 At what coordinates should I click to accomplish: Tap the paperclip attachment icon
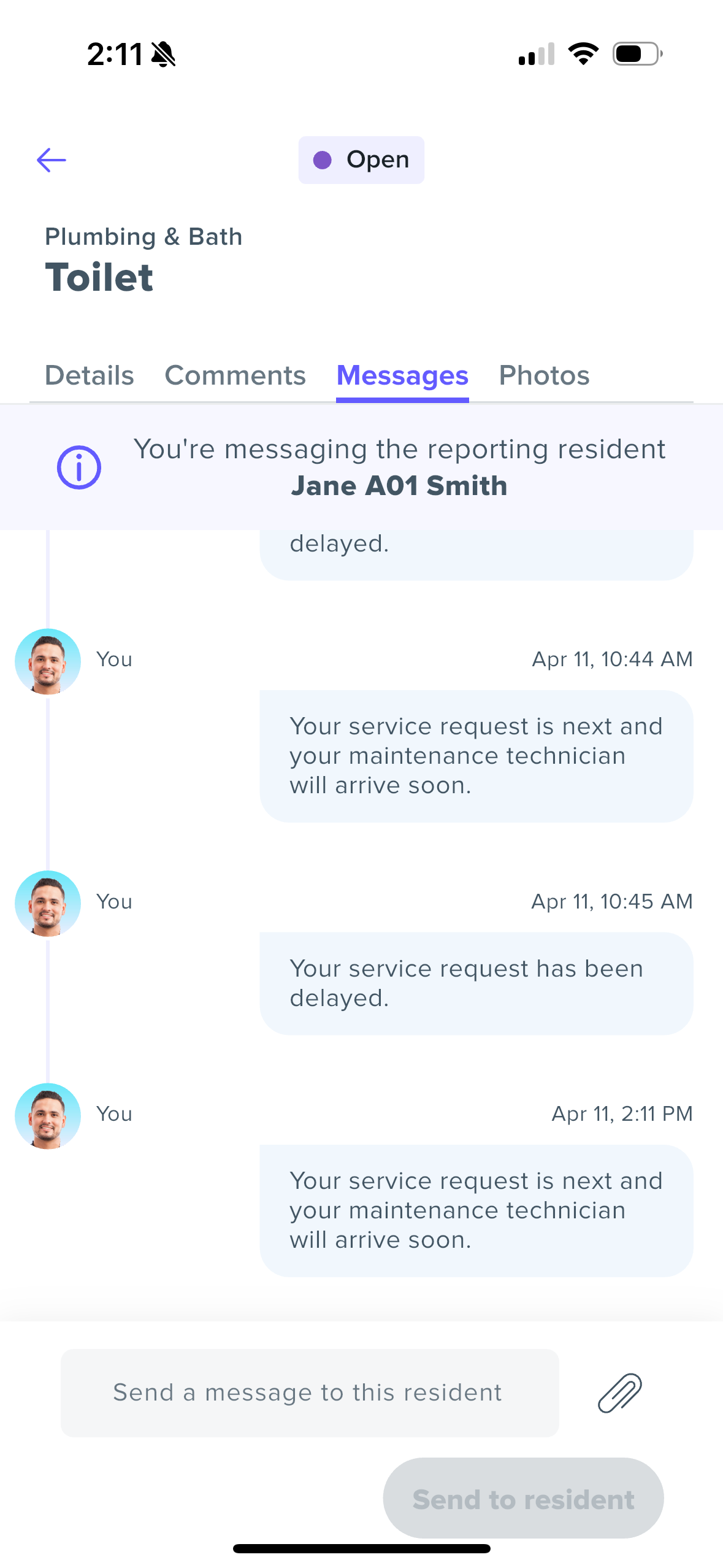pos(620,1393)
